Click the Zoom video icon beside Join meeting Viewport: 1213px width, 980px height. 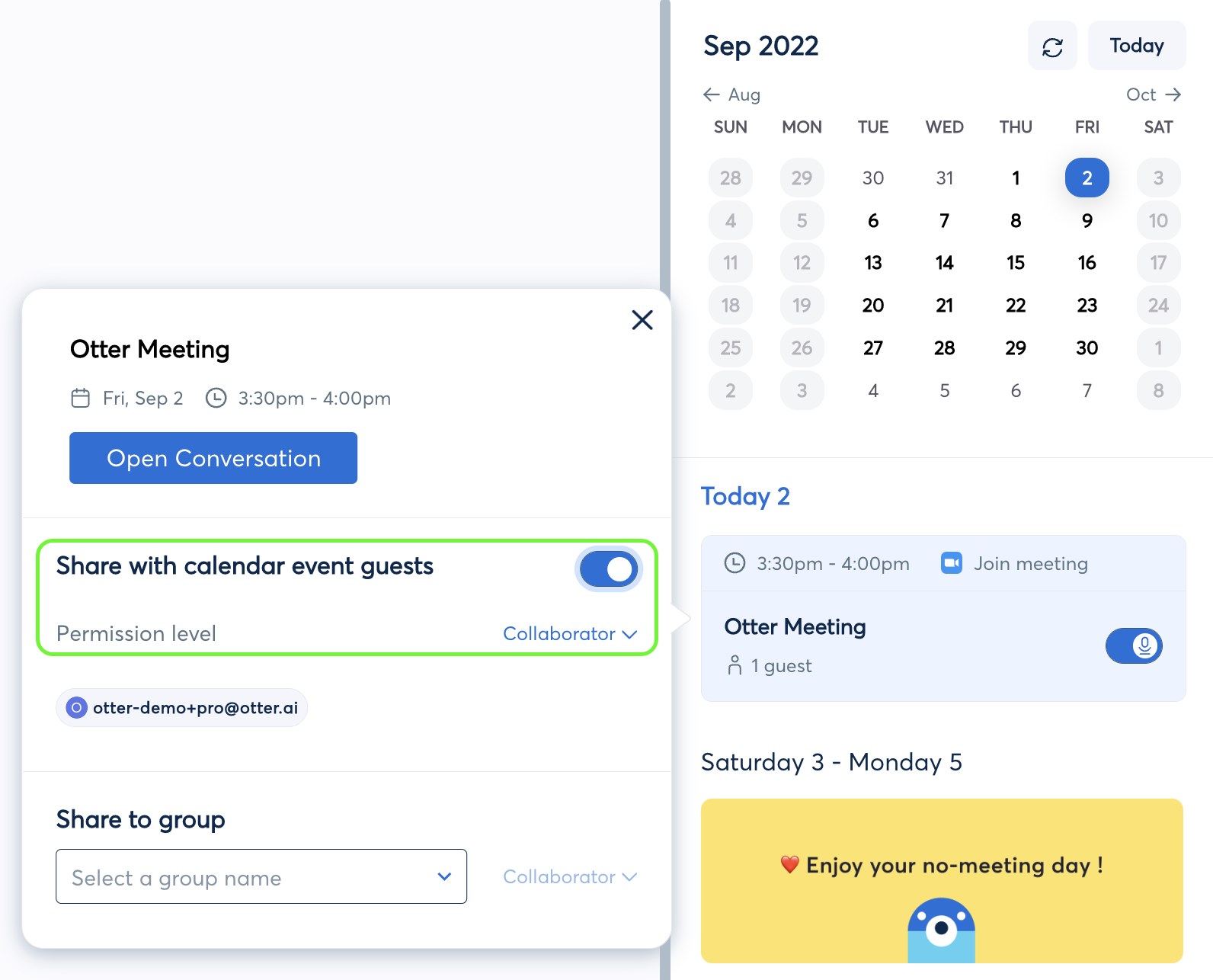952,563
